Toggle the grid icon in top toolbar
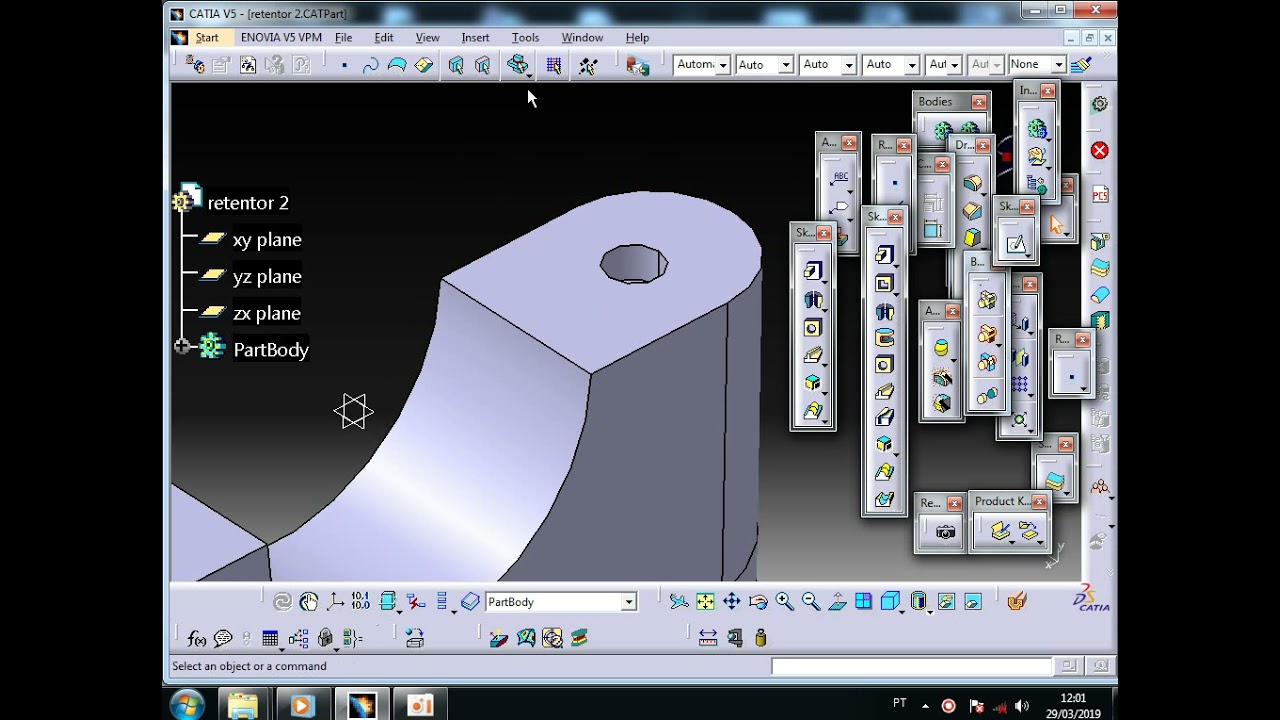Image resolution: width=1280 pixels, height=720 pixels. click(553, 65)
